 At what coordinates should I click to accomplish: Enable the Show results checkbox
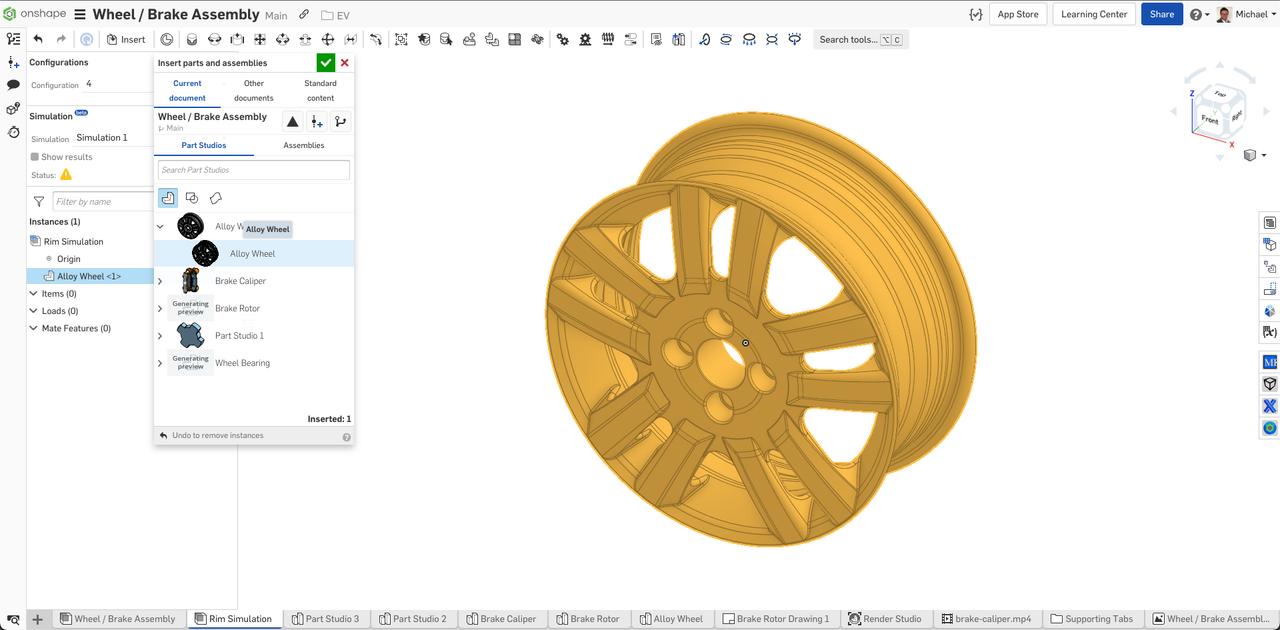35,156
